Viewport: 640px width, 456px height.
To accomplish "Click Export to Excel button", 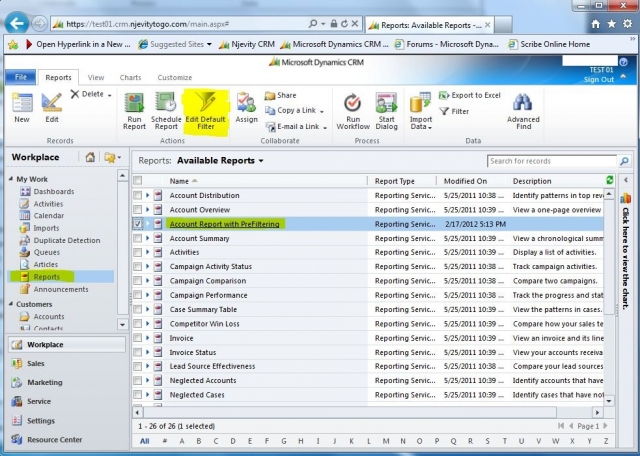I will (468, 95).
